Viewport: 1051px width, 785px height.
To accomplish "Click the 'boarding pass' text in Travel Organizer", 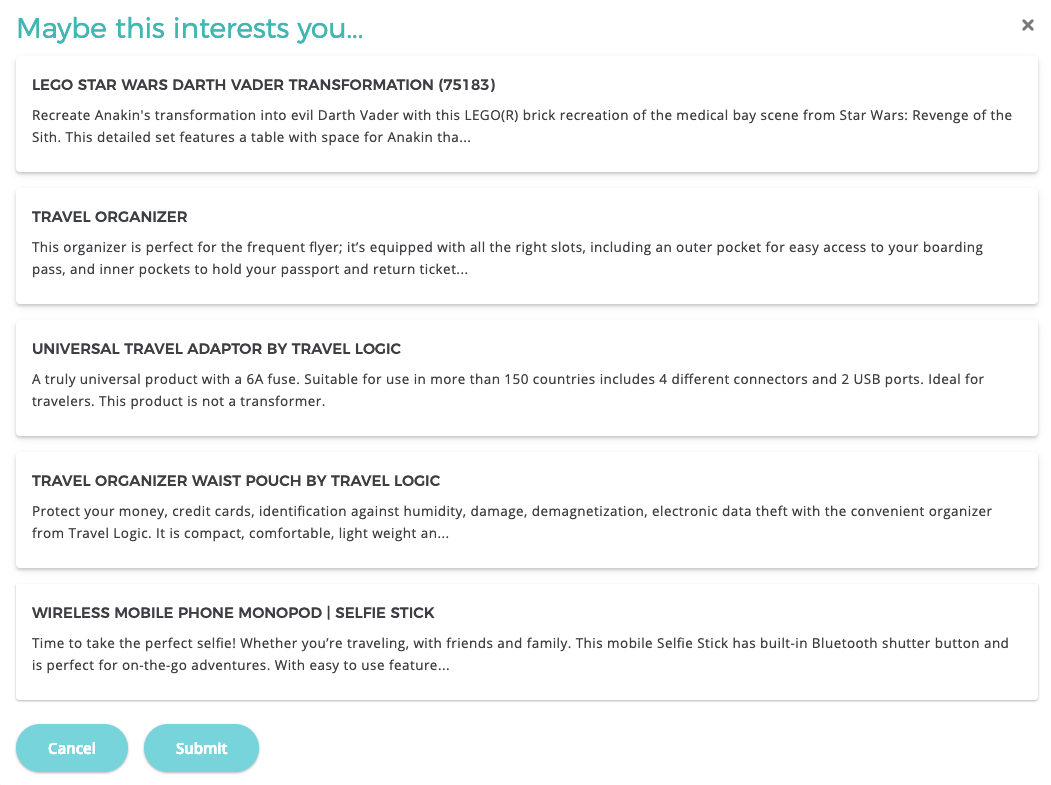I will tap(942, 247).
